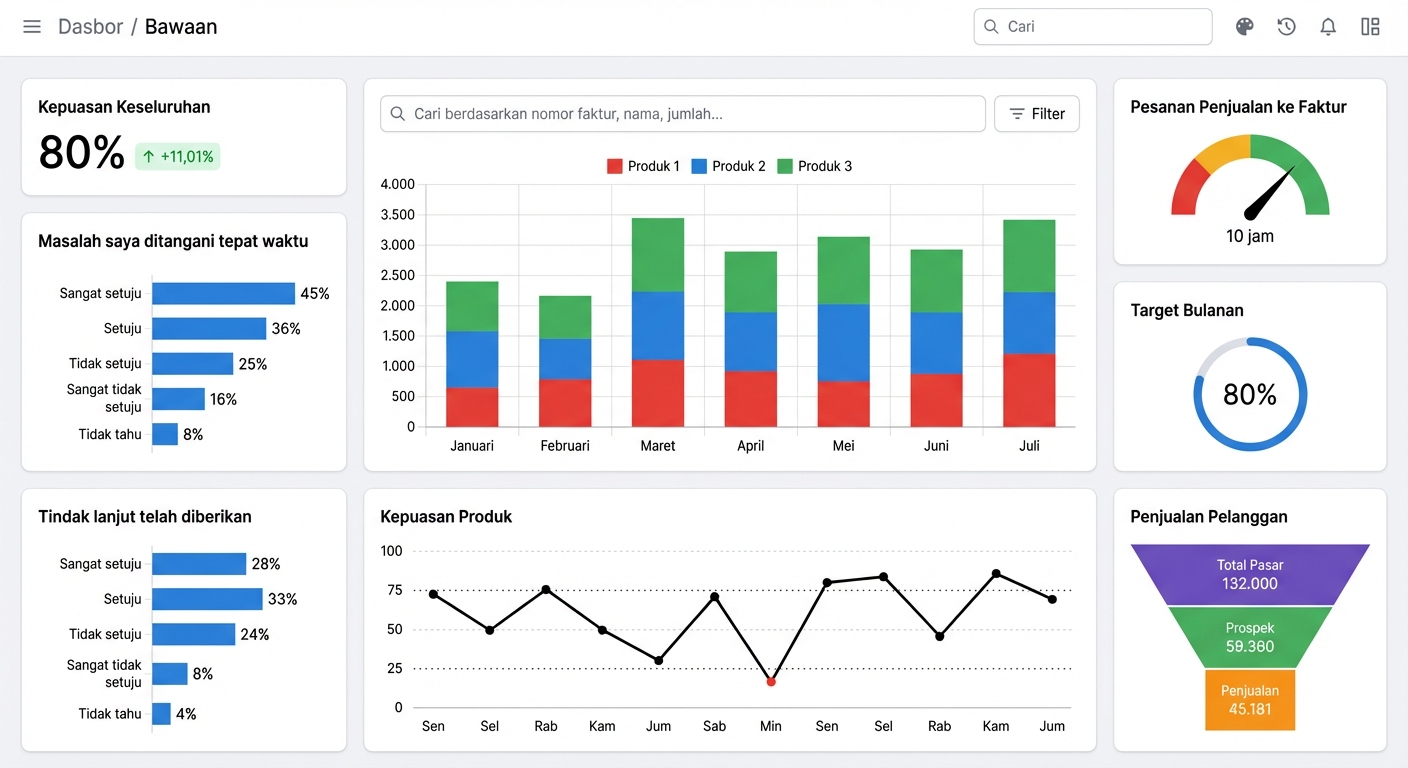
Task: Click the magnifier icon in invoice search
Action: [398, 114]
